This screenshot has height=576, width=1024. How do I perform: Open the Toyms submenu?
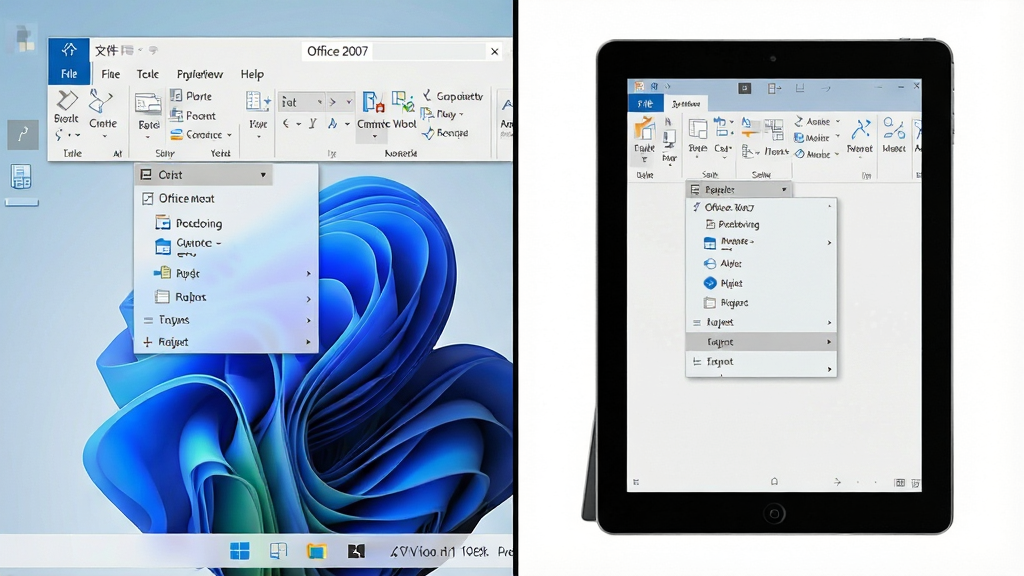pos(226,320)
